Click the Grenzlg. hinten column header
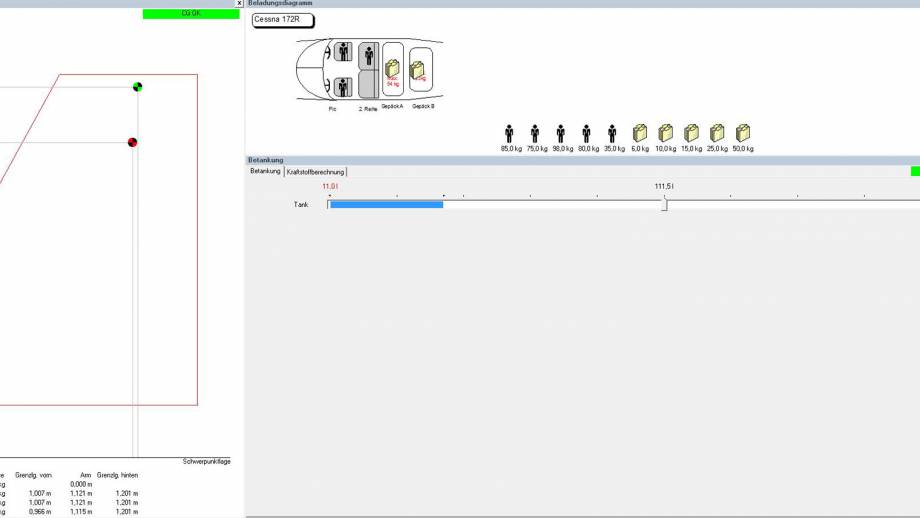The width and height of the screenshot is (920, 518). (117, 475)
